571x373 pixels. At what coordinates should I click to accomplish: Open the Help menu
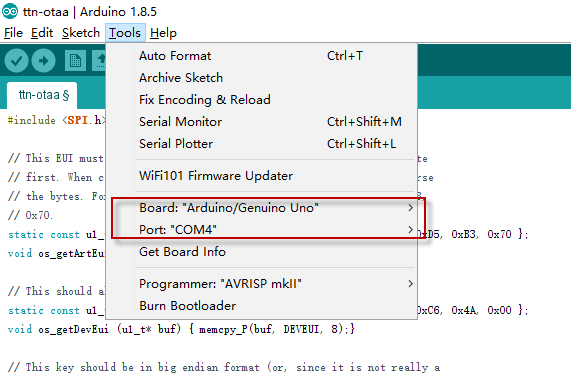(163, 33)
